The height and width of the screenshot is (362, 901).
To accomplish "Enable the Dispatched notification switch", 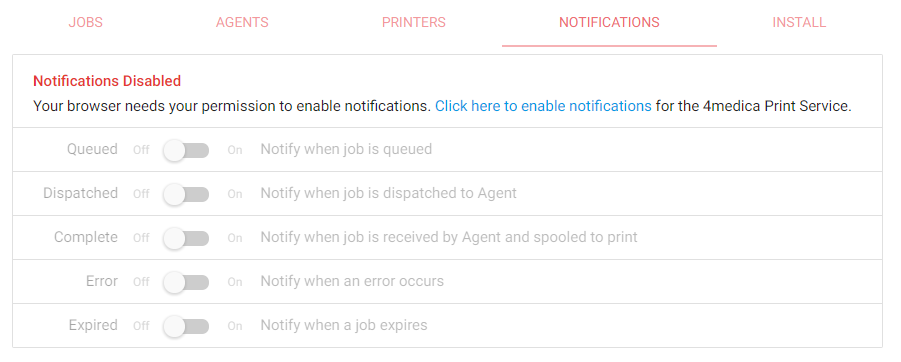I will point(186,194).
